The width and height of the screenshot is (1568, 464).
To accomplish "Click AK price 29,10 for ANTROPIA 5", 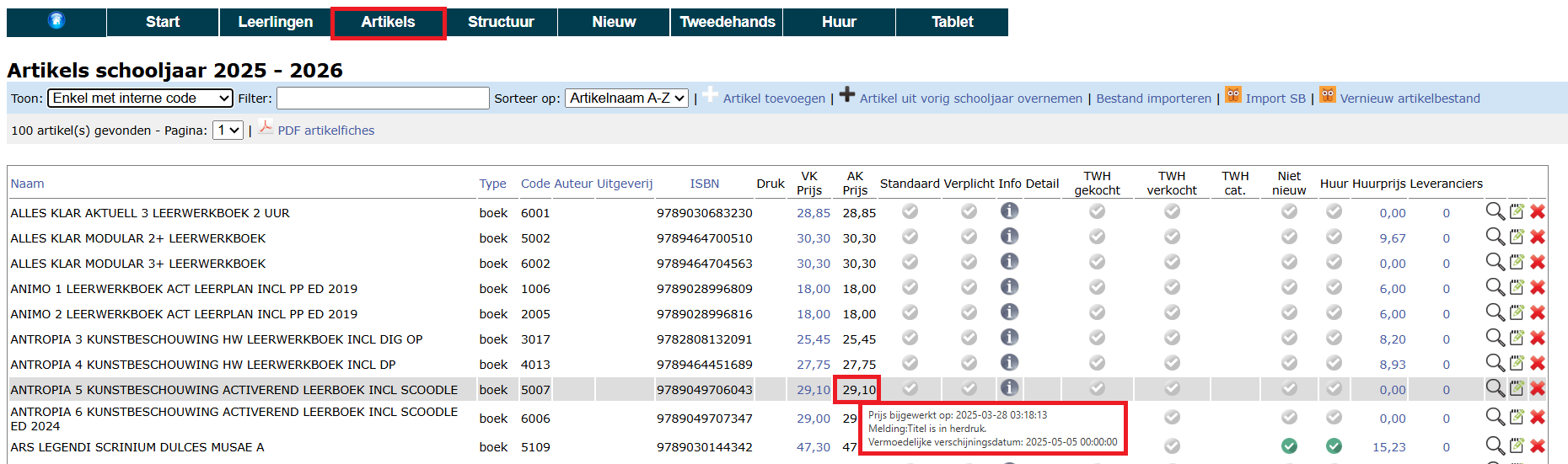I will pyautogui.click(x=859, y=390).
